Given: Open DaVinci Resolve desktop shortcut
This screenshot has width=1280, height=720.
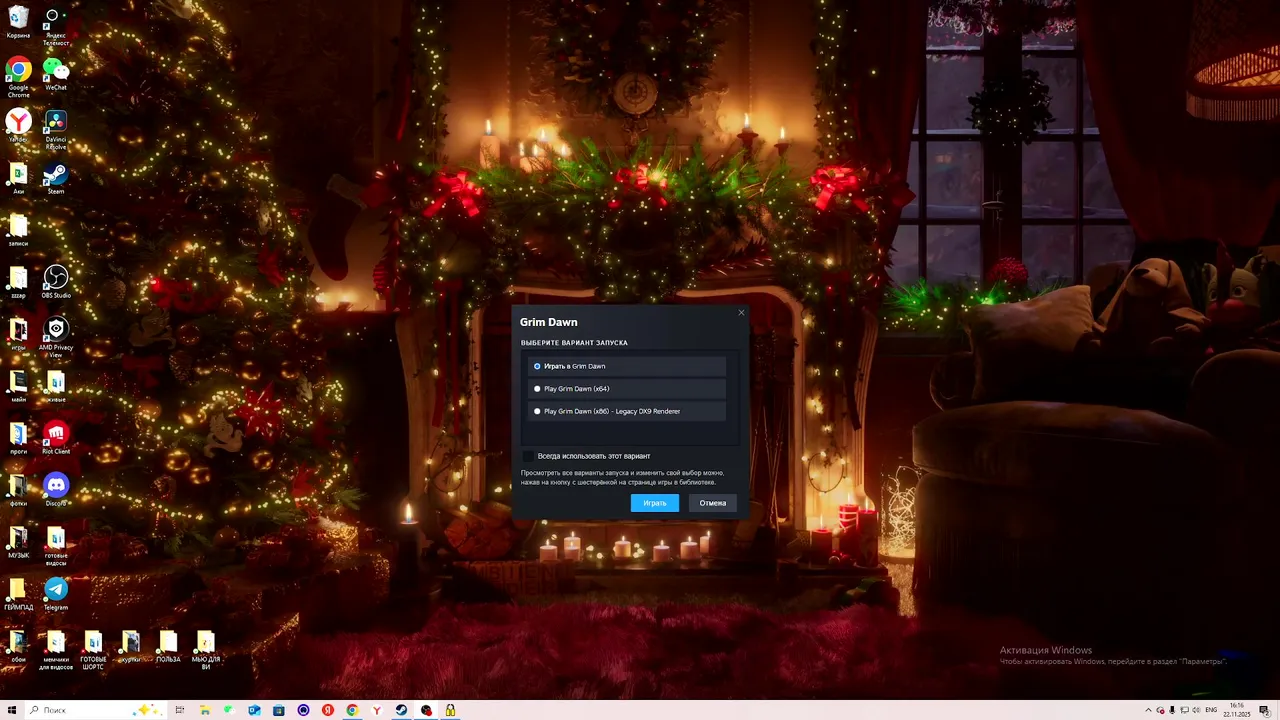Looking at the screenshot, I should pyautogui.click(x=56, y=130).
